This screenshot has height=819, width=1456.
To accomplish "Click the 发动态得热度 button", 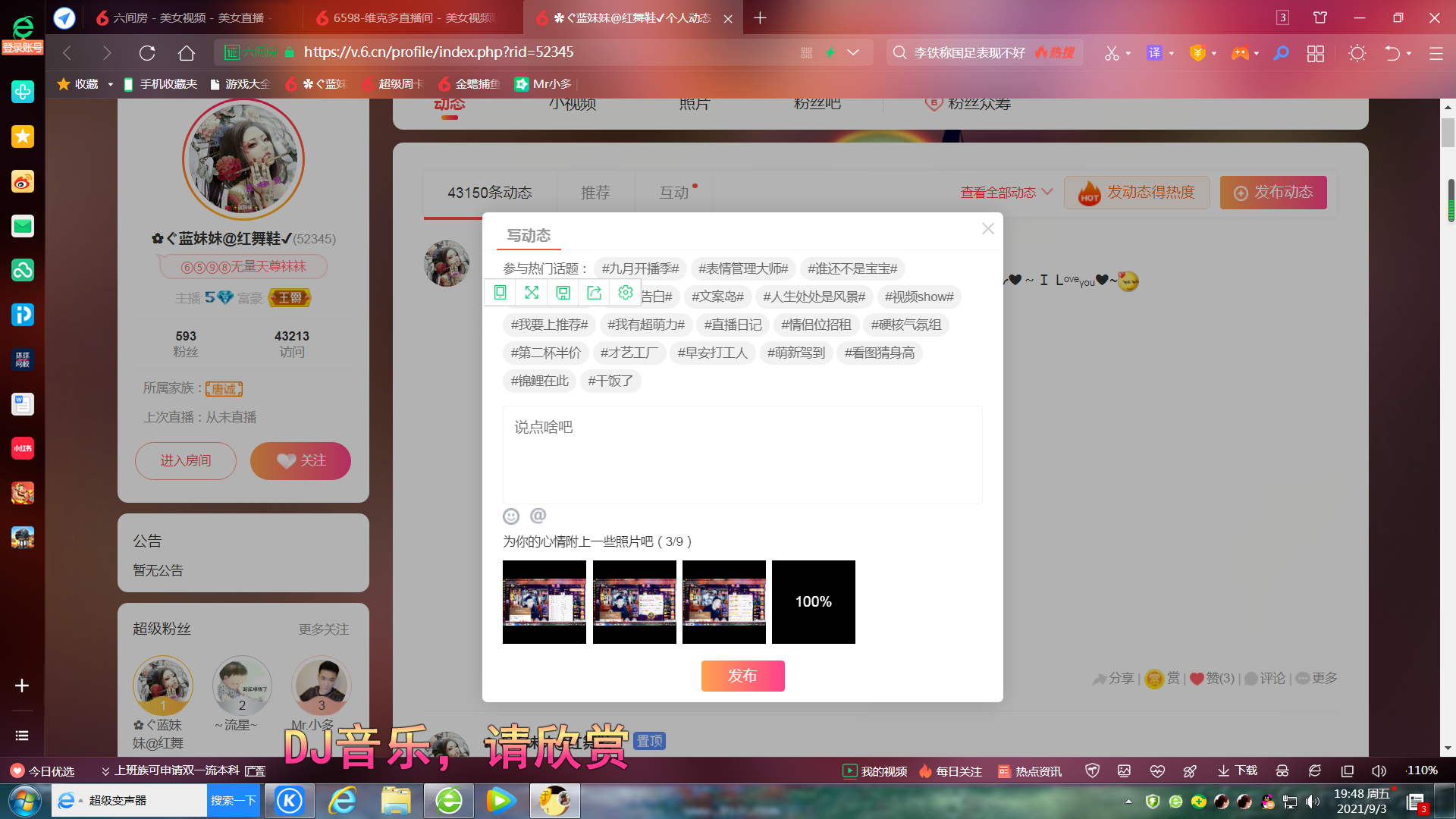I will 1136,193.
